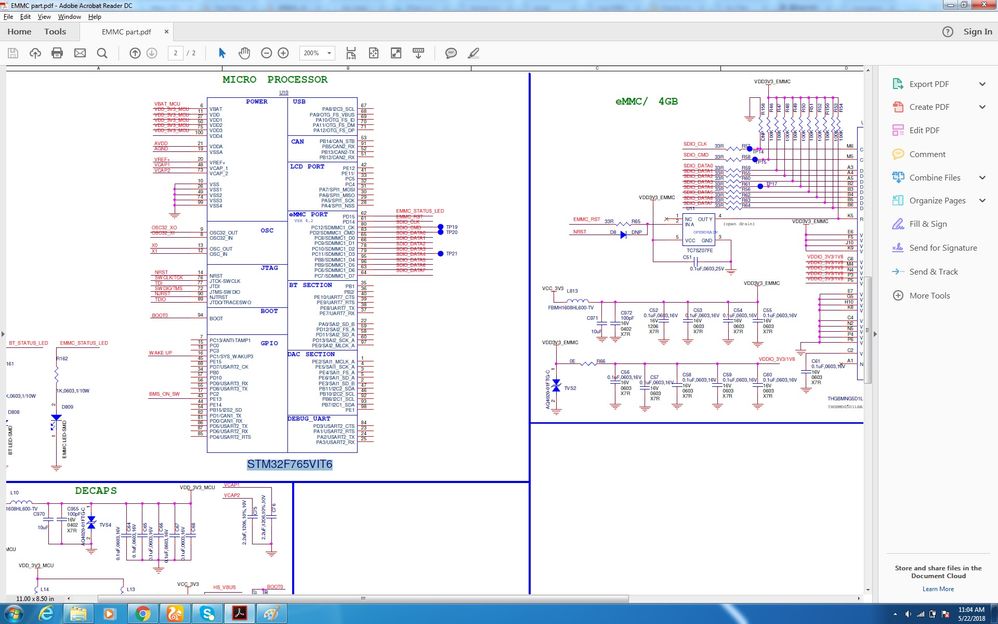Image resolution: width=998 pixels, height=624 pixels.
Task: Click the Save file icon in toolbar
Action: (13, 53)
